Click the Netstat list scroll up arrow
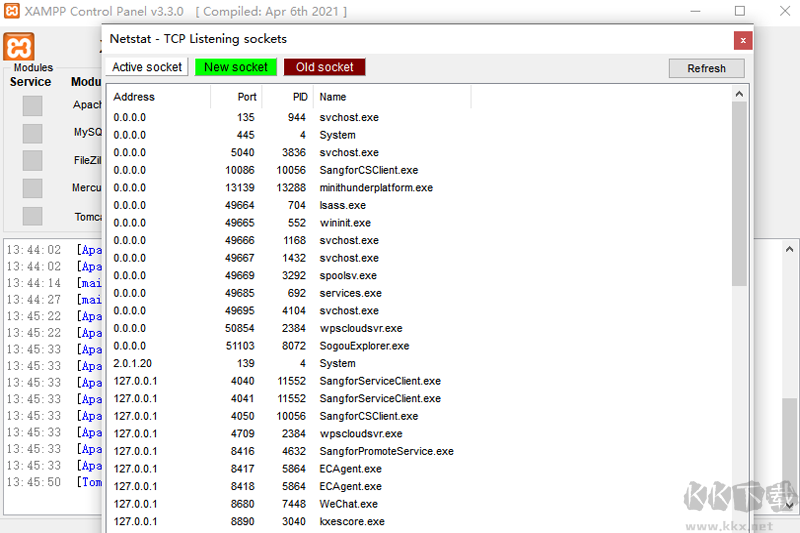The image size is (800, 533). click(x=739, y=94)
